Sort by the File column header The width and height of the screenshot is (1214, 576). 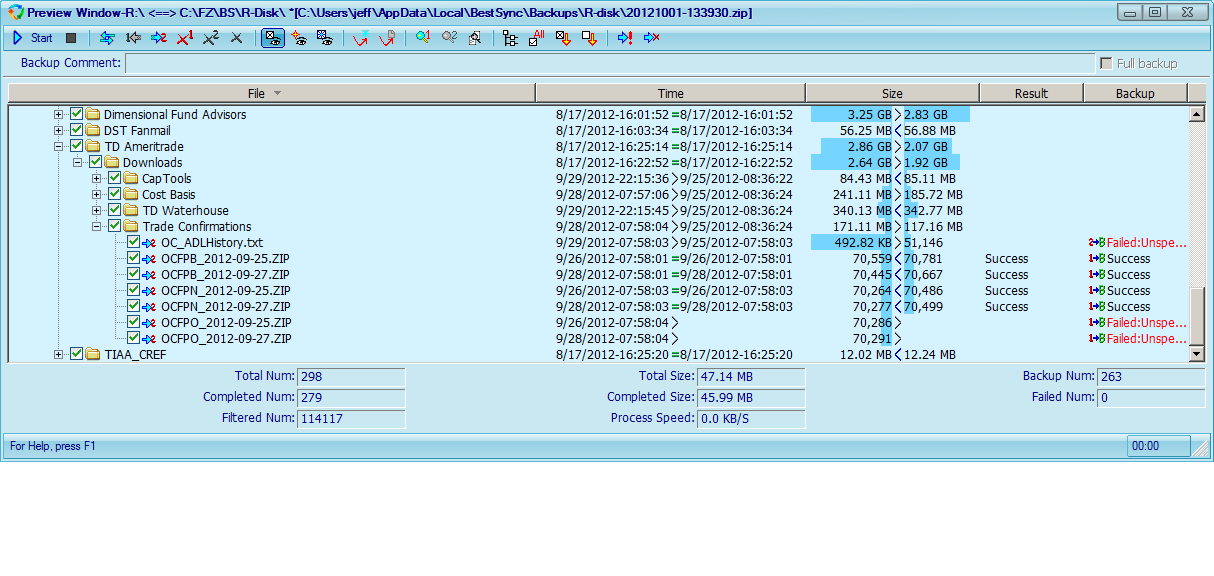272,93
